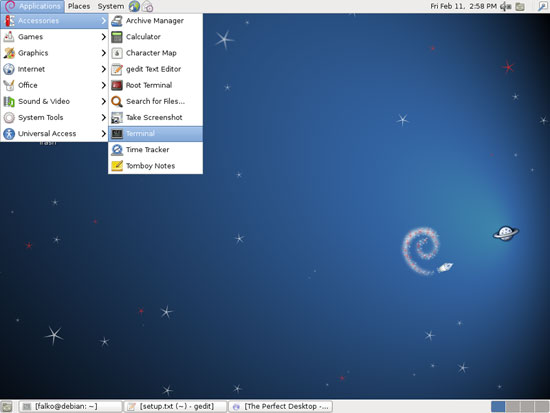Open Archive Manager from the Accessories menu
This screenshot has width=550, height=413.
(x=155, y=21)
